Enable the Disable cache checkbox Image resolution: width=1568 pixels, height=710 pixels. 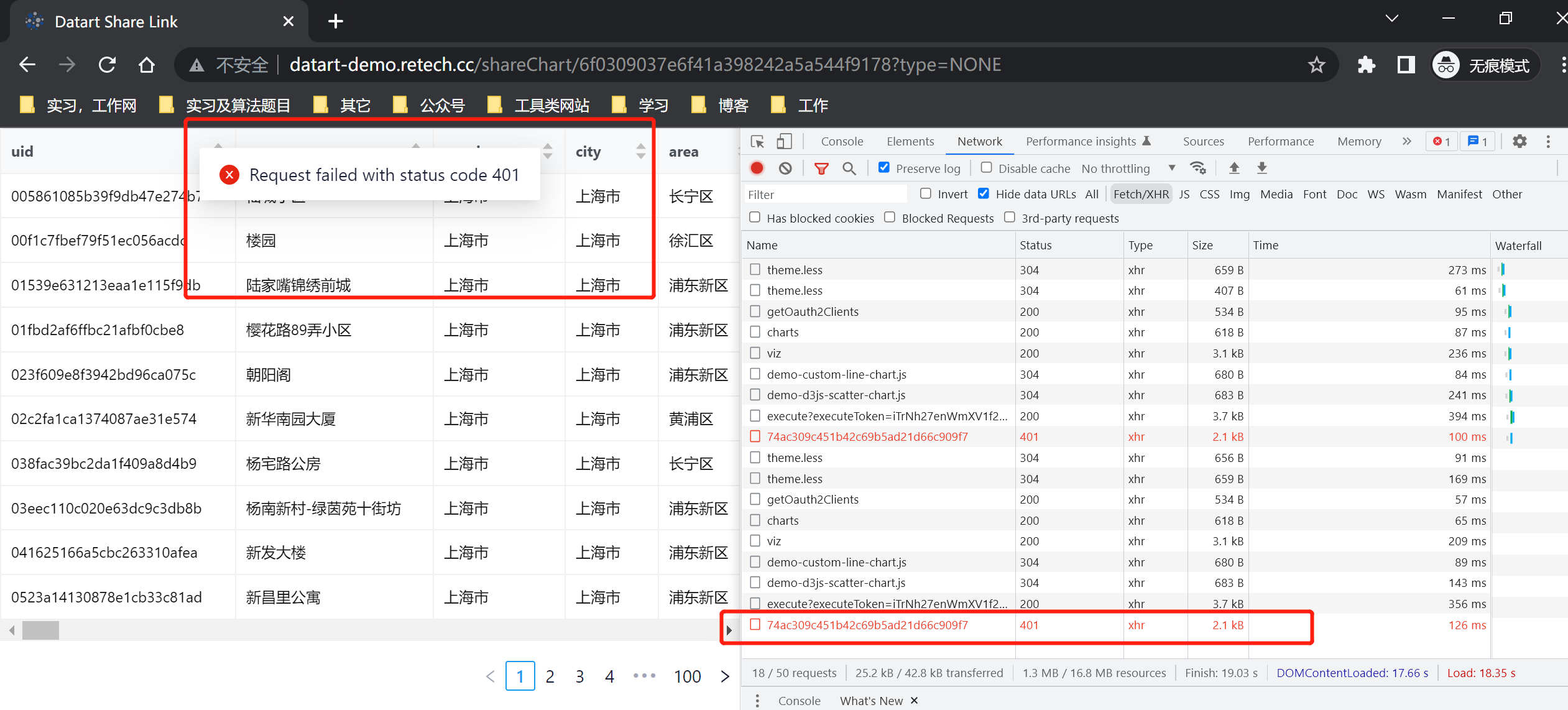pyautogui.click(x=985, y=167)
